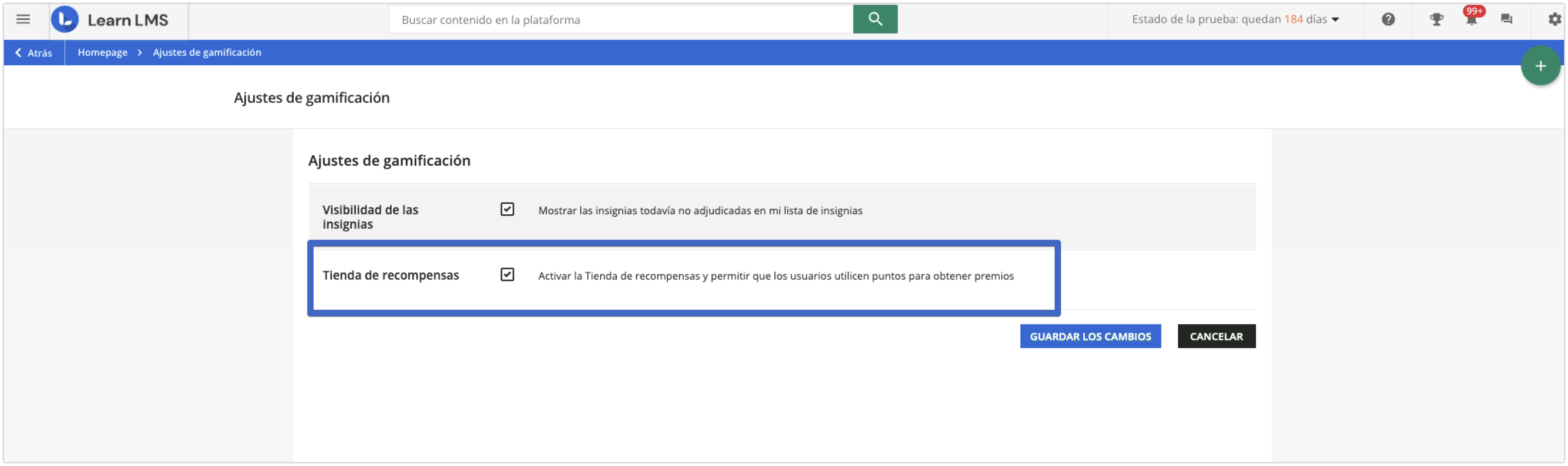Viewport: 1568px width, 466px height.
Task: Toggle the badge visibility checkbox
Action: click(x=507, y=210)
